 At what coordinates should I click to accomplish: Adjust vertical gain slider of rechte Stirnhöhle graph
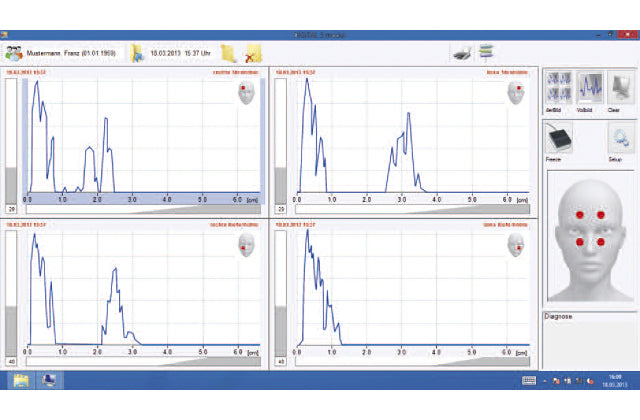[11, 141]
